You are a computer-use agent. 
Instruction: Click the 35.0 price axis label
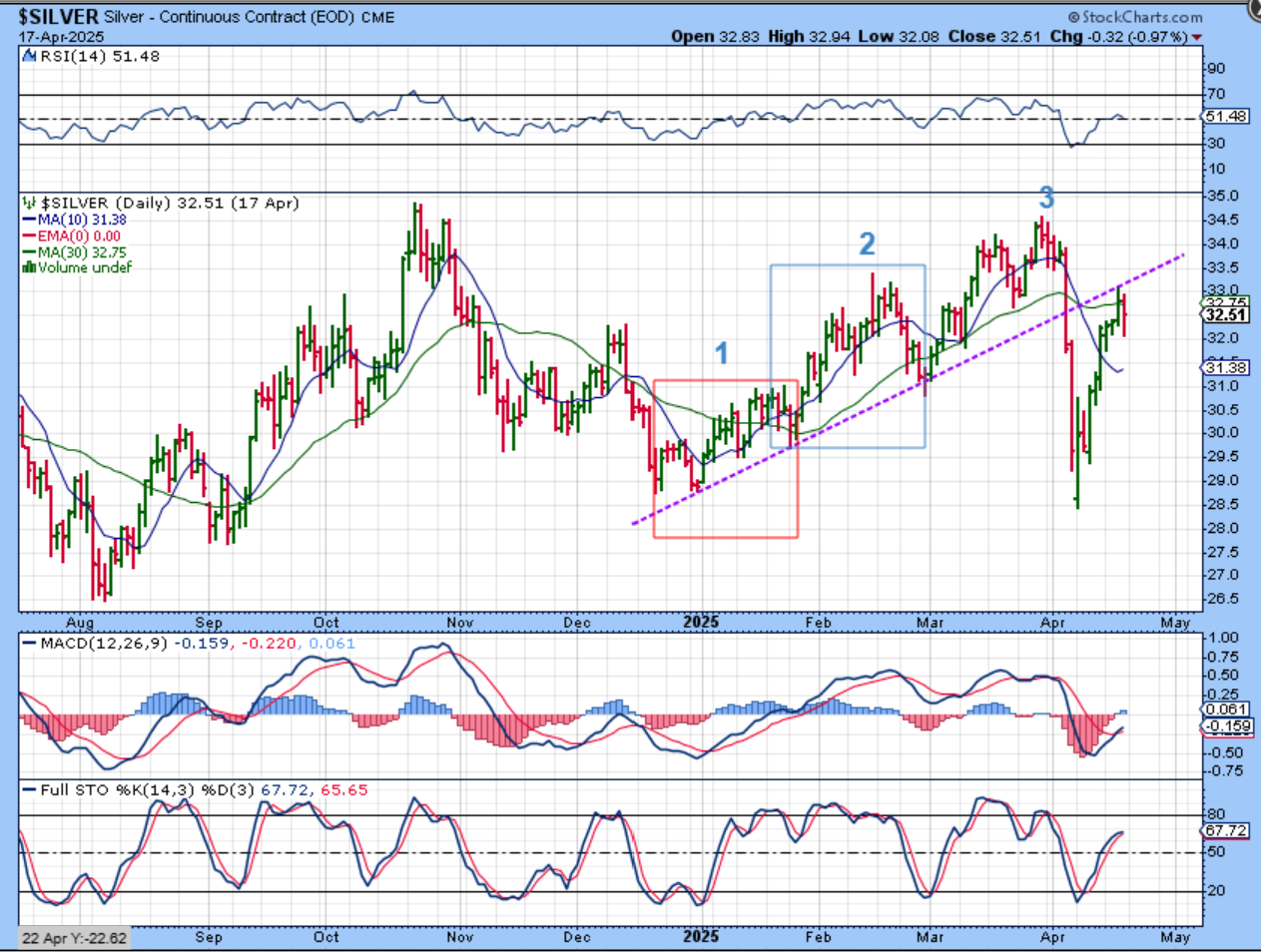tap(1222, 196)
